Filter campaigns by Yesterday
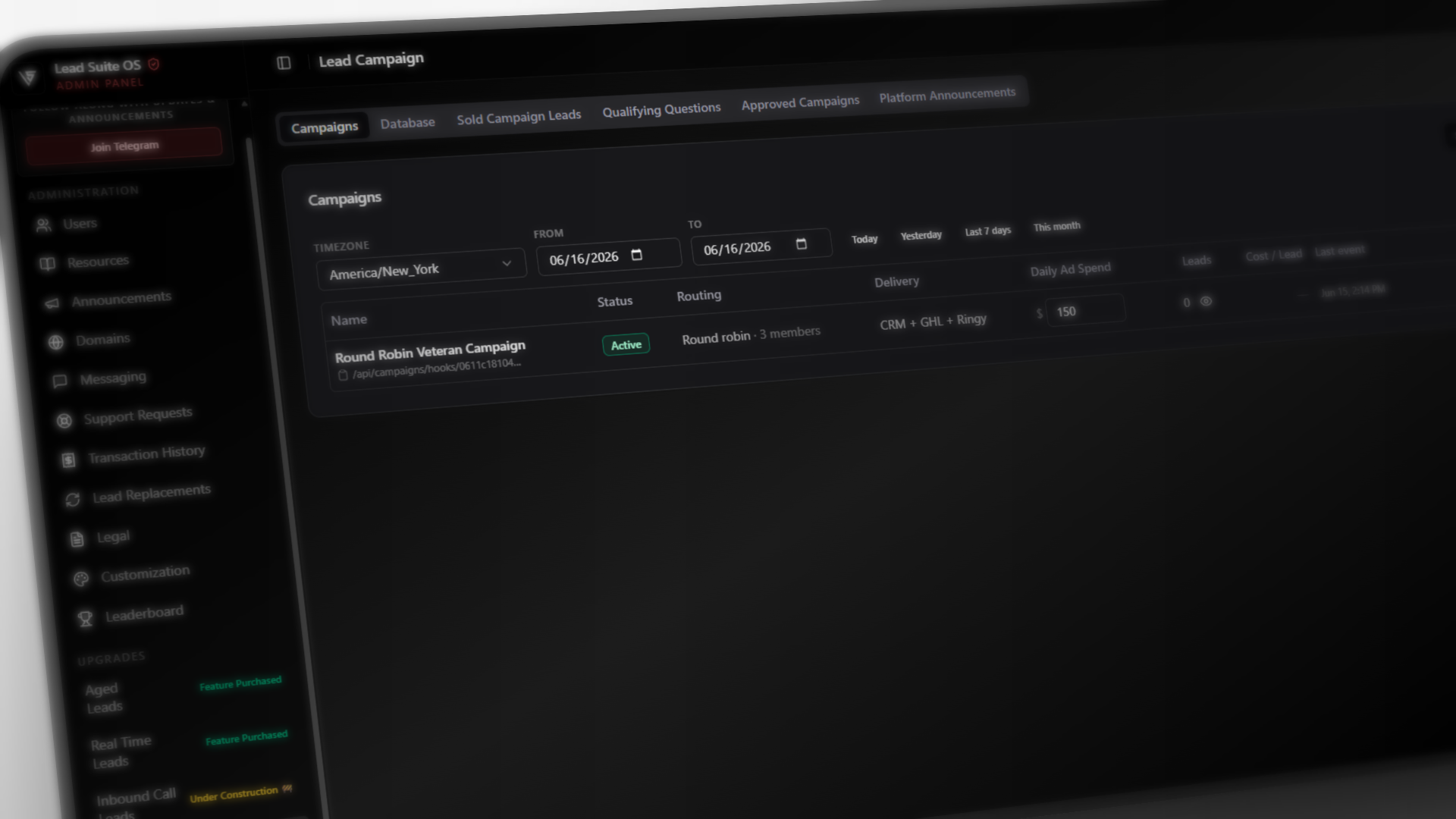 [x=921, y=235]
